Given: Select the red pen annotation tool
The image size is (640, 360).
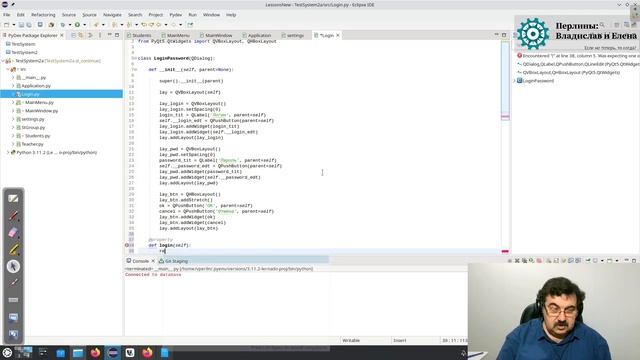Looking at the screenshot, I should pos(13,216).
